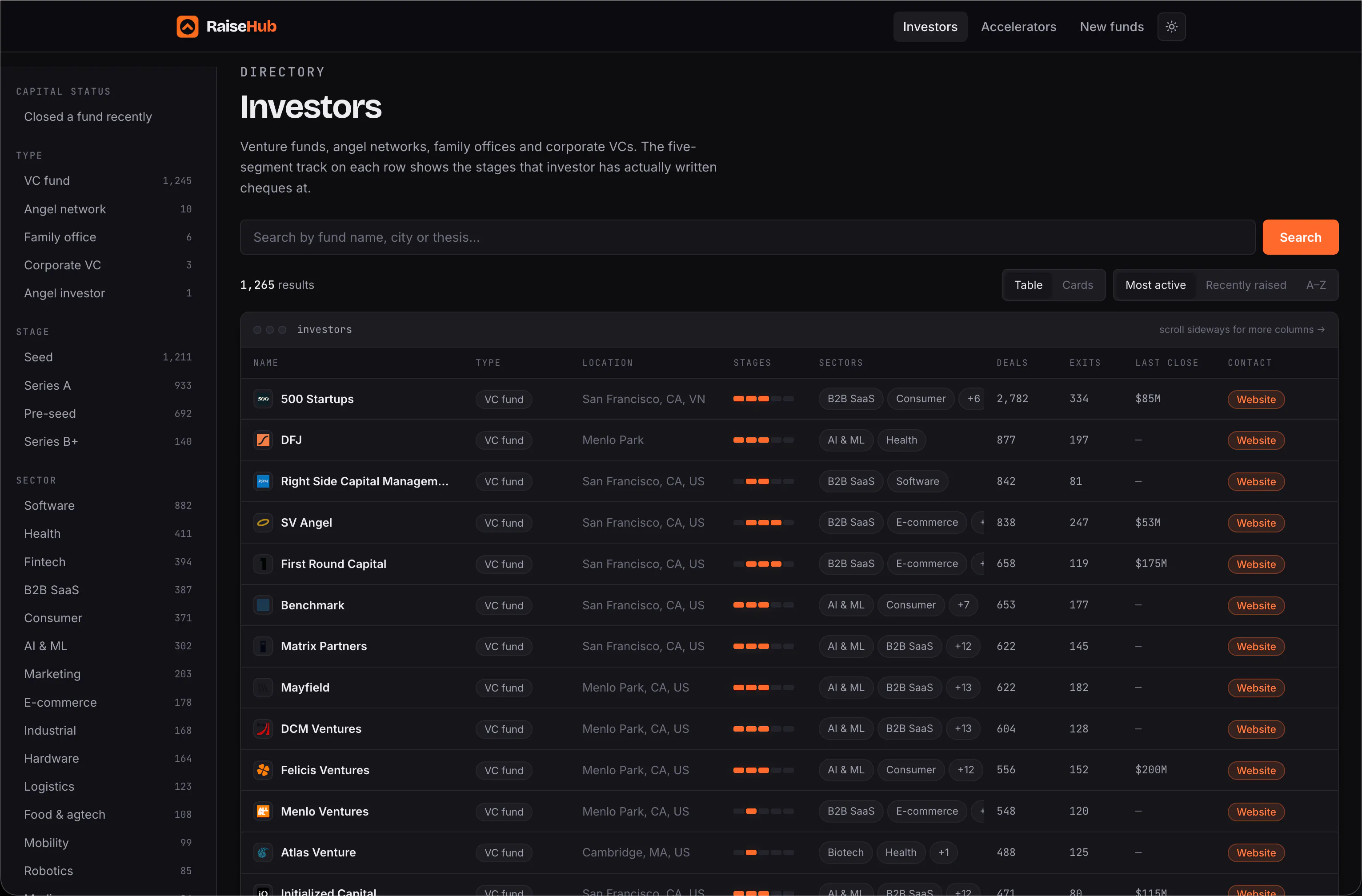Click the orange Search button
This screenshot has height=896, width=1362.
[x=1300, y=237]
